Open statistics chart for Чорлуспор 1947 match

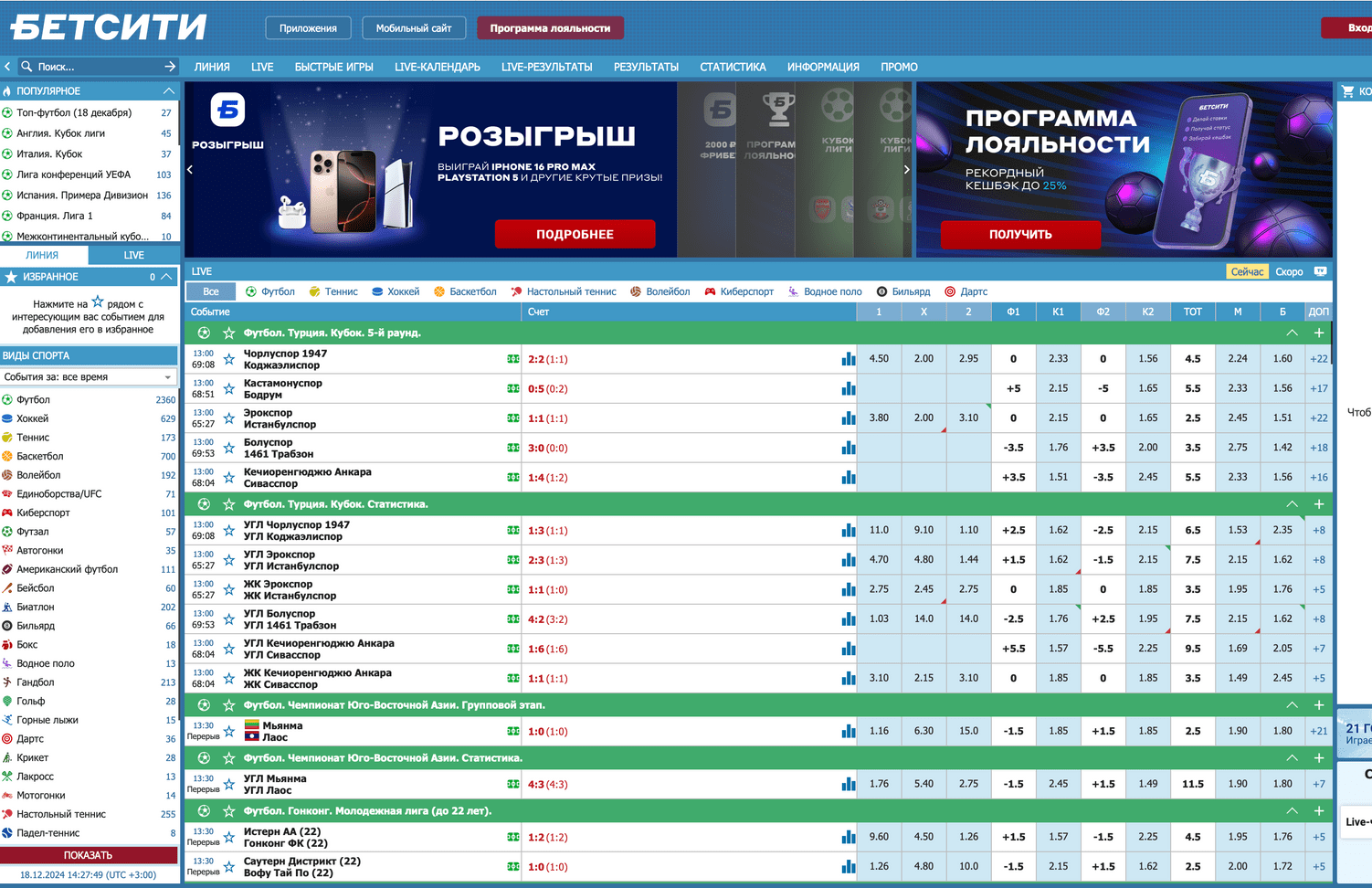[849, 359]
